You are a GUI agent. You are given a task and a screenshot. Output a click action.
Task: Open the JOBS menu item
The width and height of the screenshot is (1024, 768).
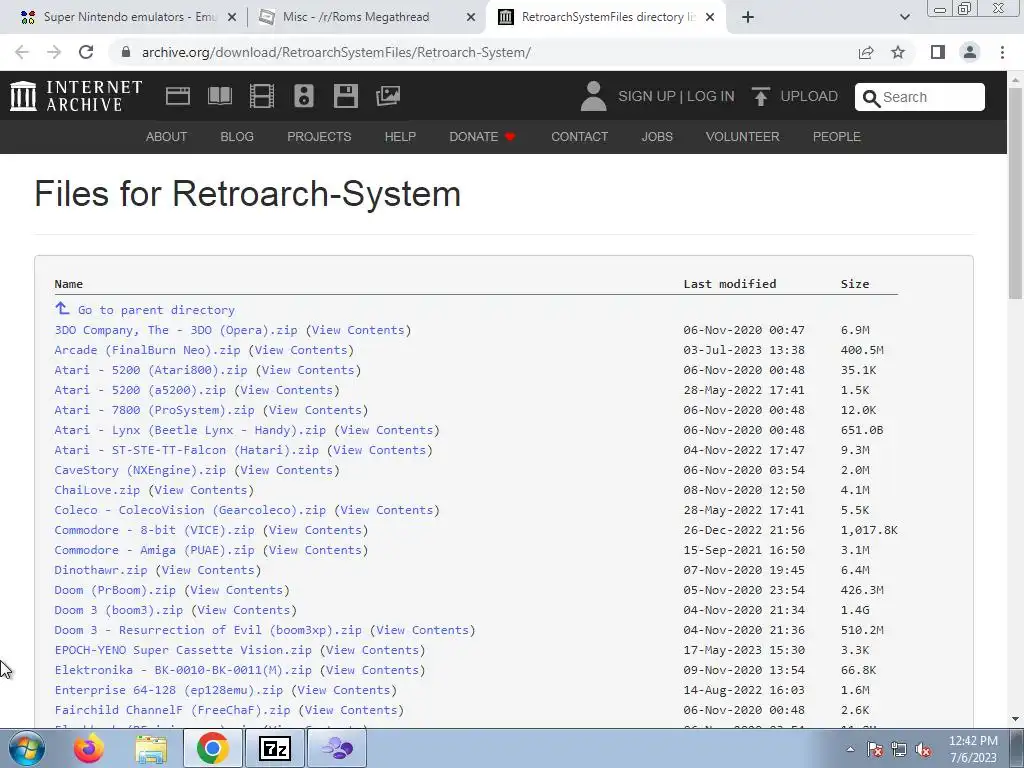tap(657, 136)
